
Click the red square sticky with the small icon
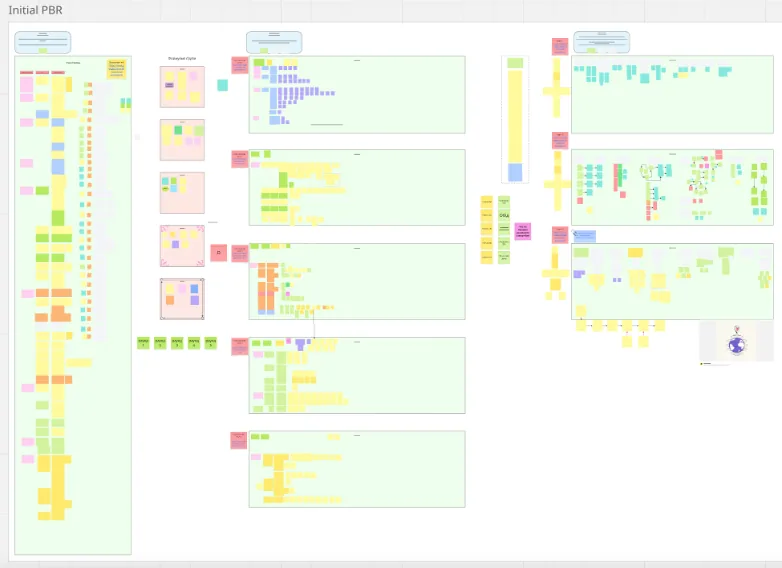pyautogui.click(x=218, y=253)
